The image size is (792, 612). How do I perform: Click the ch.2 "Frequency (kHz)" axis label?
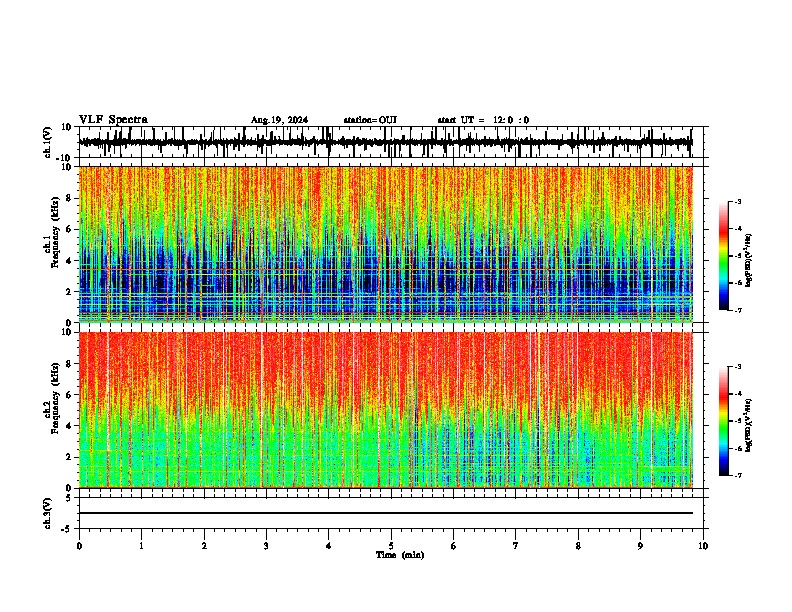tap(56, 398)
